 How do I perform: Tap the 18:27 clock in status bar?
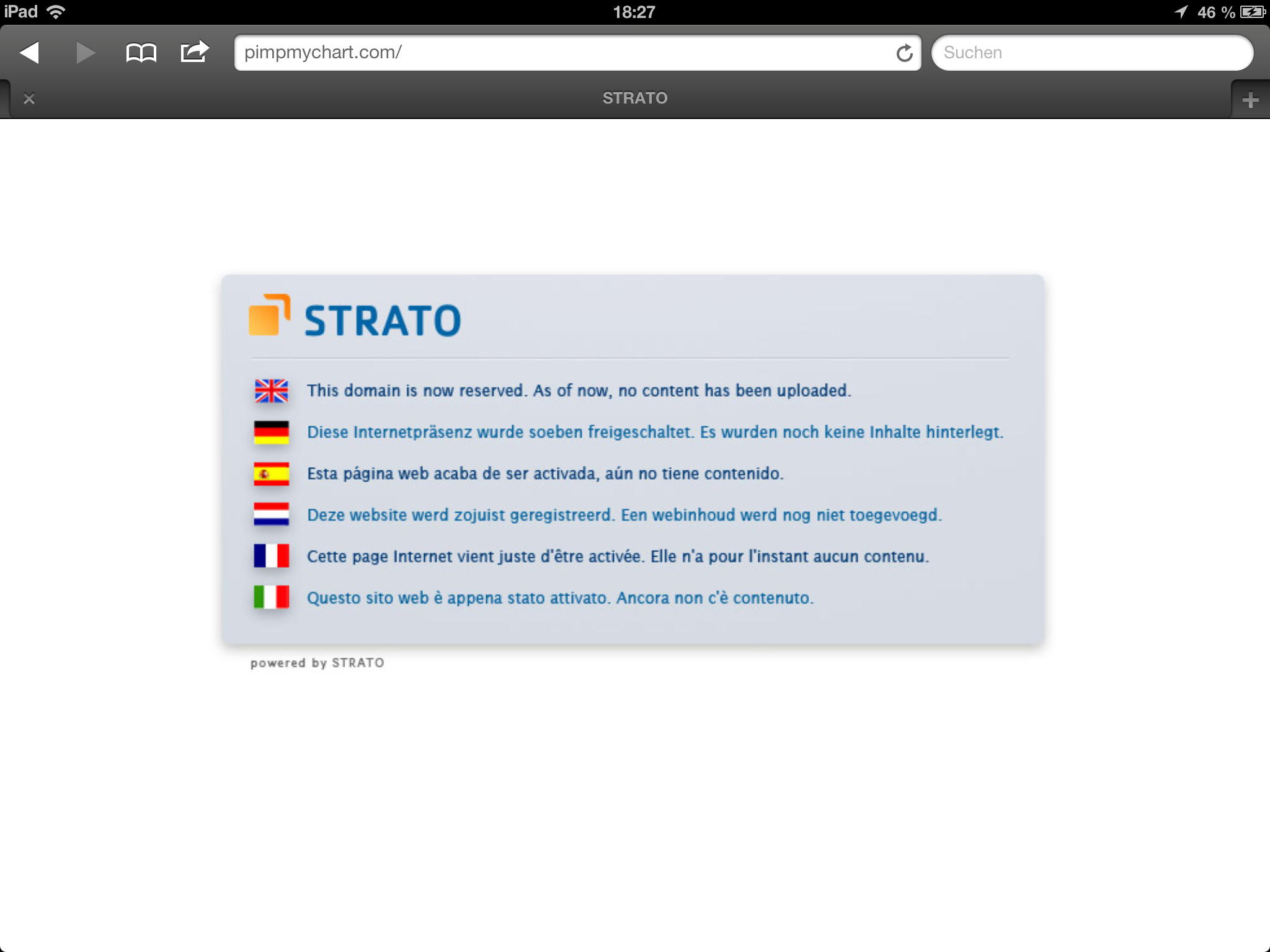point(634,12)
